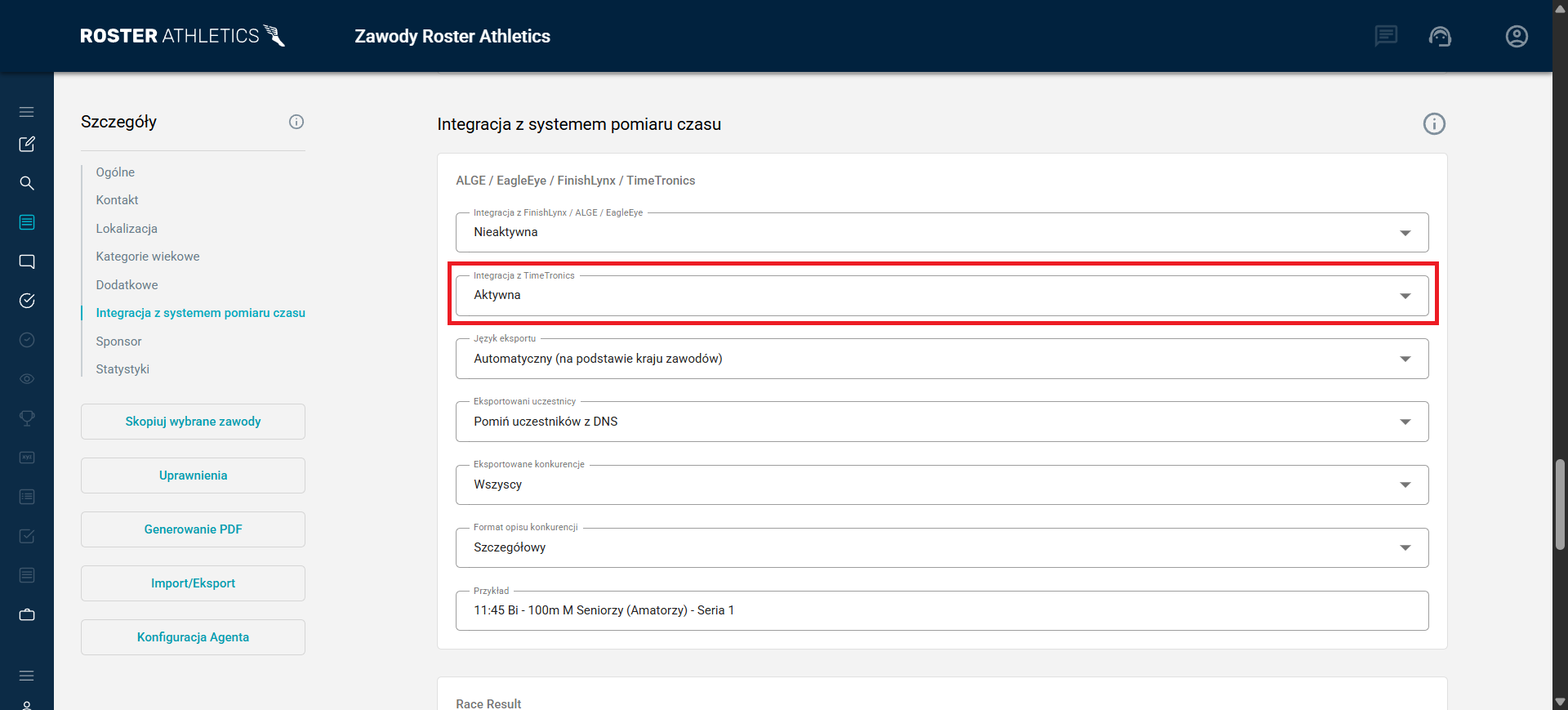Click Generowanie PDF button

(193, 529)
